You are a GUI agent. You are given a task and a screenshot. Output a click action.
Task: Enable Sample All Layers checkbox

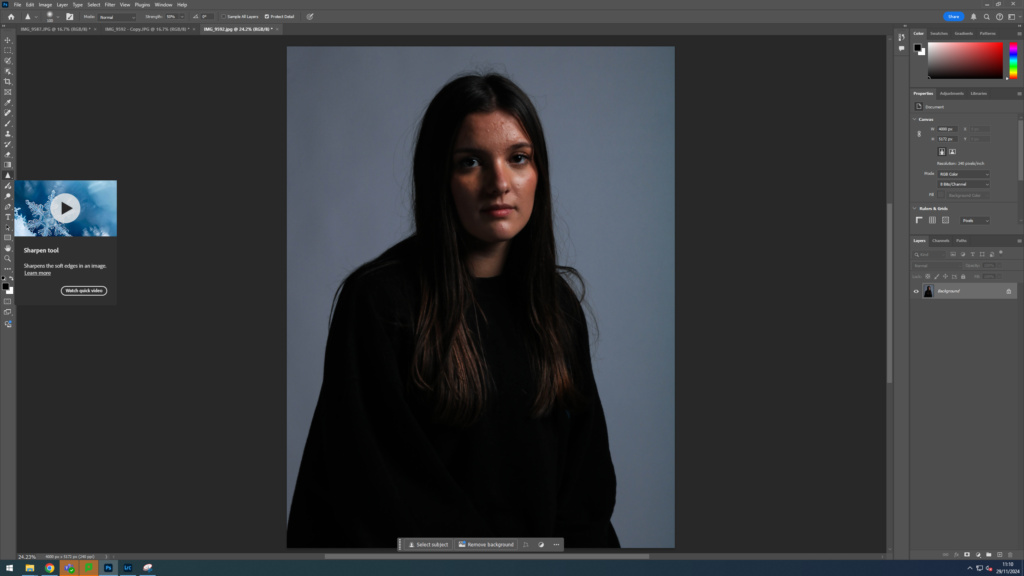coord(223,17)
